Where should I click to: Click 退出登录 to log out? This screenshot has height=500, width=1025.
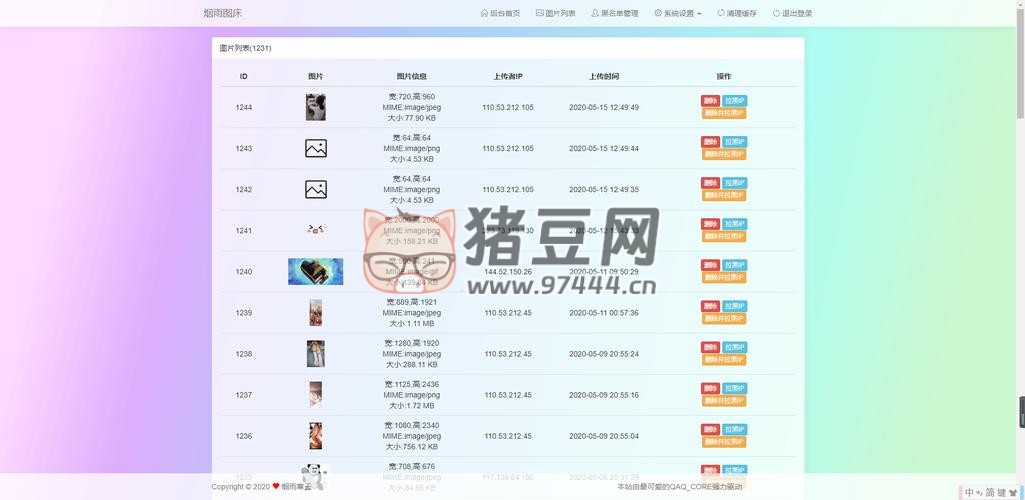(x=792, y=13)
